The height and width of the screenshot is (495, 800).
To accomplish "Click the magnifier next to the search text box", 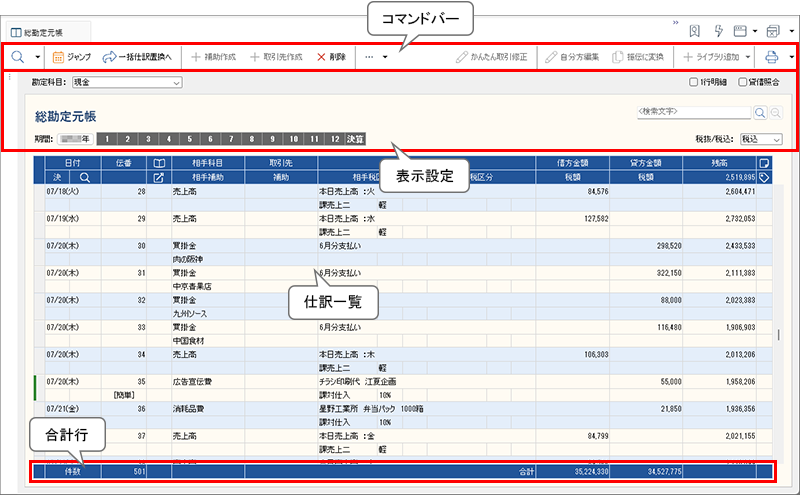I will pyautogui.click(x=760, y=114).
